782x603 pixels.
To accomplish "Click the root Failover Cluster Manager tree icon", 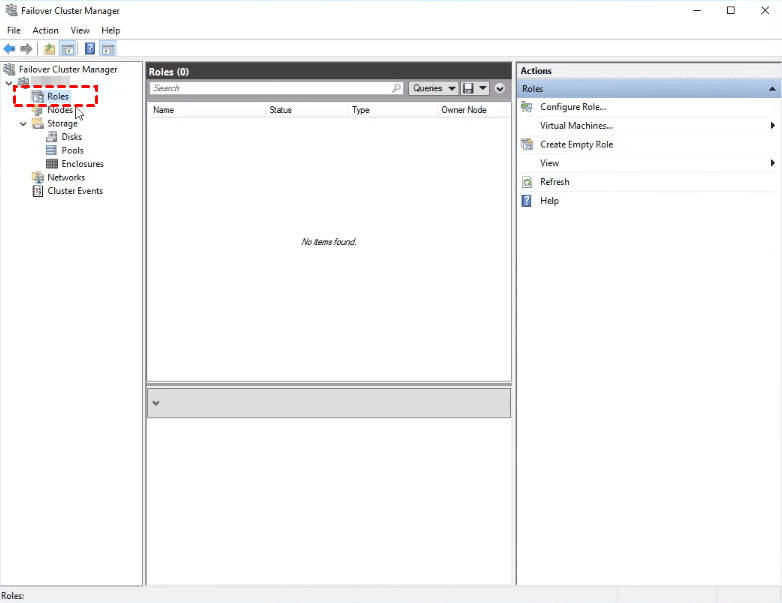I will 9,69.
